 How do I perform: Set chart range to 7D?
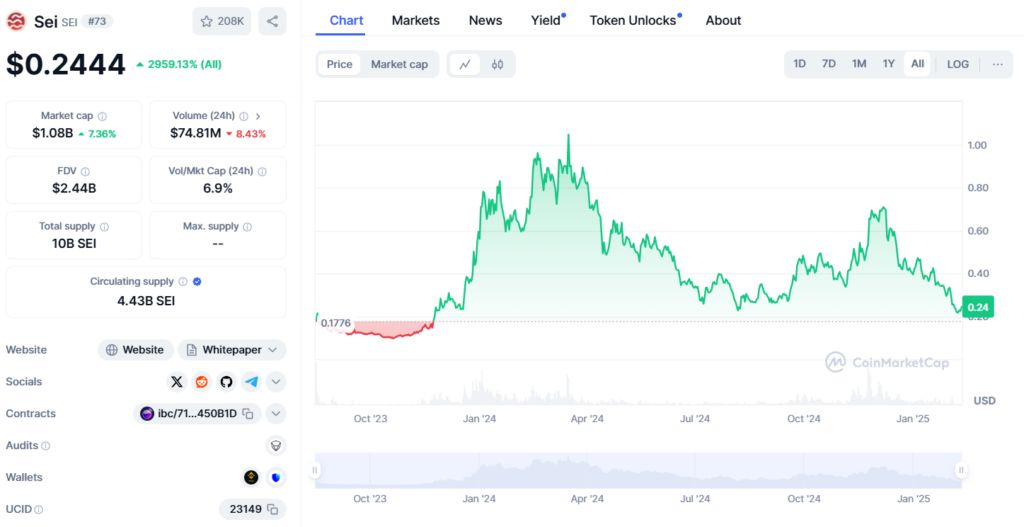829,64
